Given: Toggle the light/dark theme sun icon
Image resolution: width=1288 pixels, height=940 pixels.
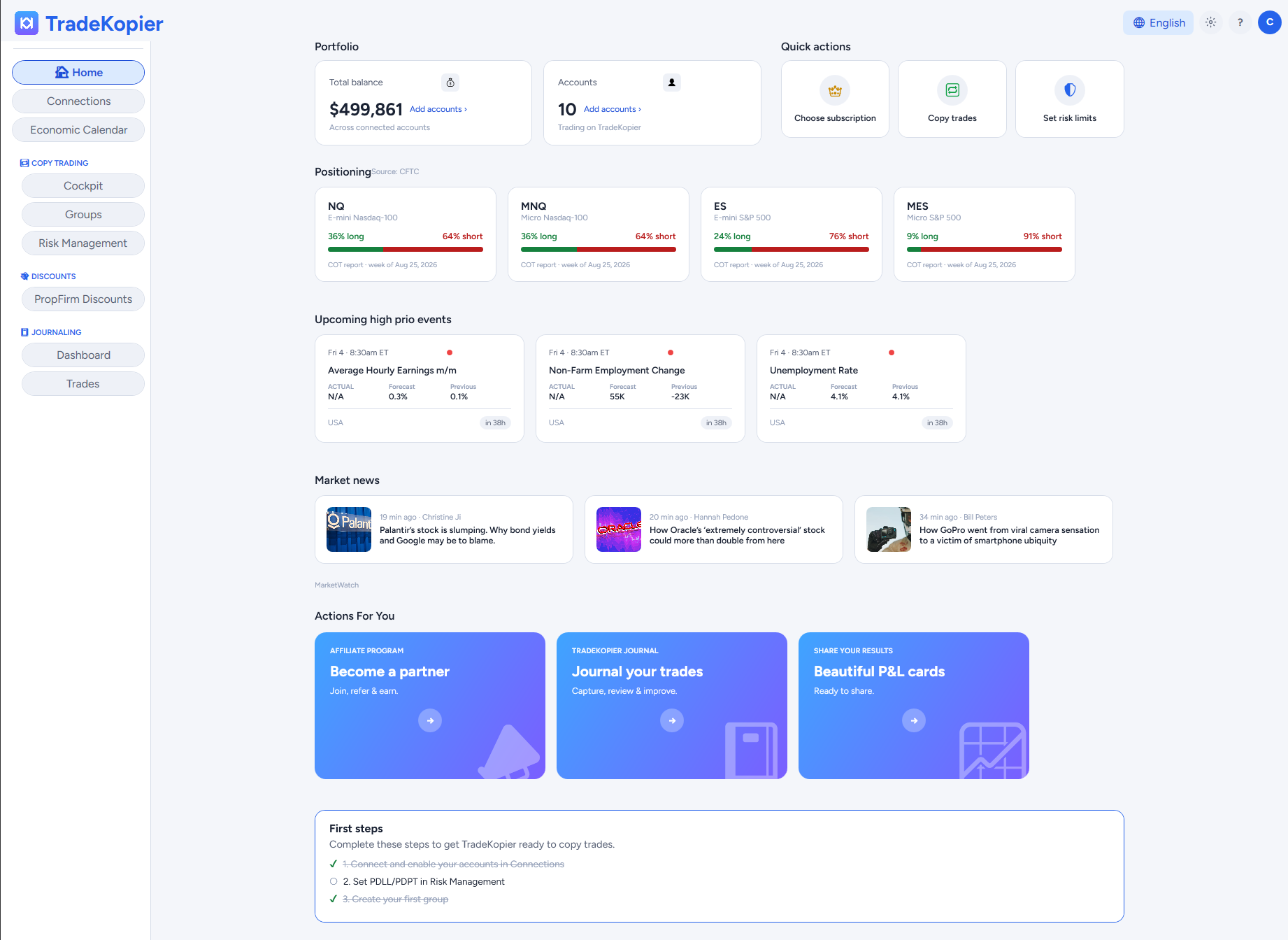Looking at the screenshot, I should tap(1211, 22).
